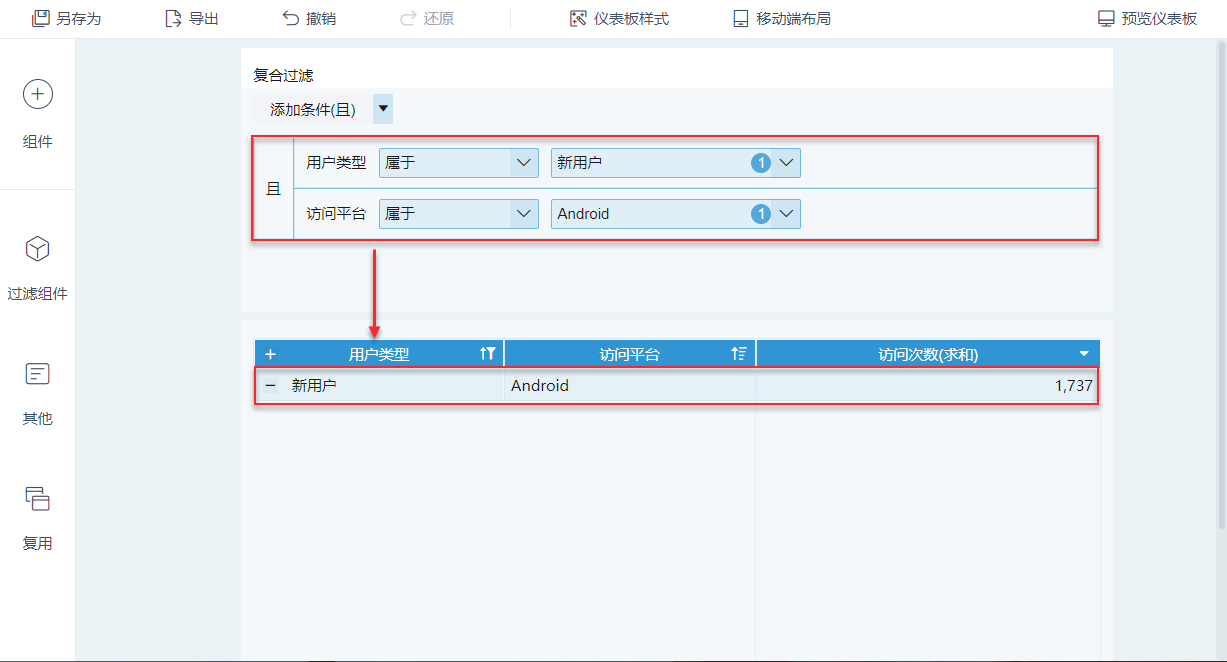1227x662 pixels.
Task: Click the Android table cell
Action: (x=630, y=385)
